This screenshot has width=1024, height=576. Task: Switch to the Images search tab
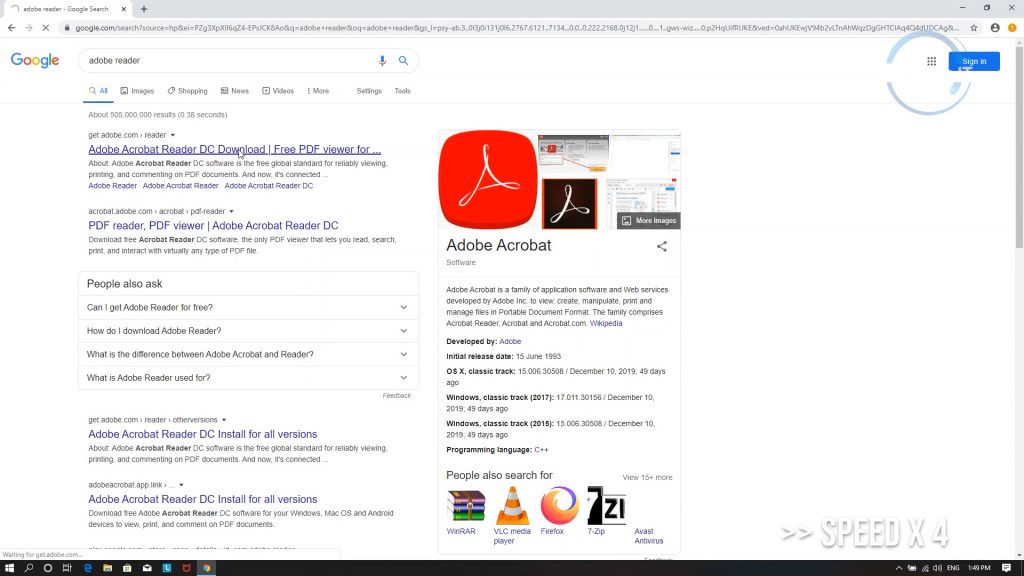pos(137,91)
